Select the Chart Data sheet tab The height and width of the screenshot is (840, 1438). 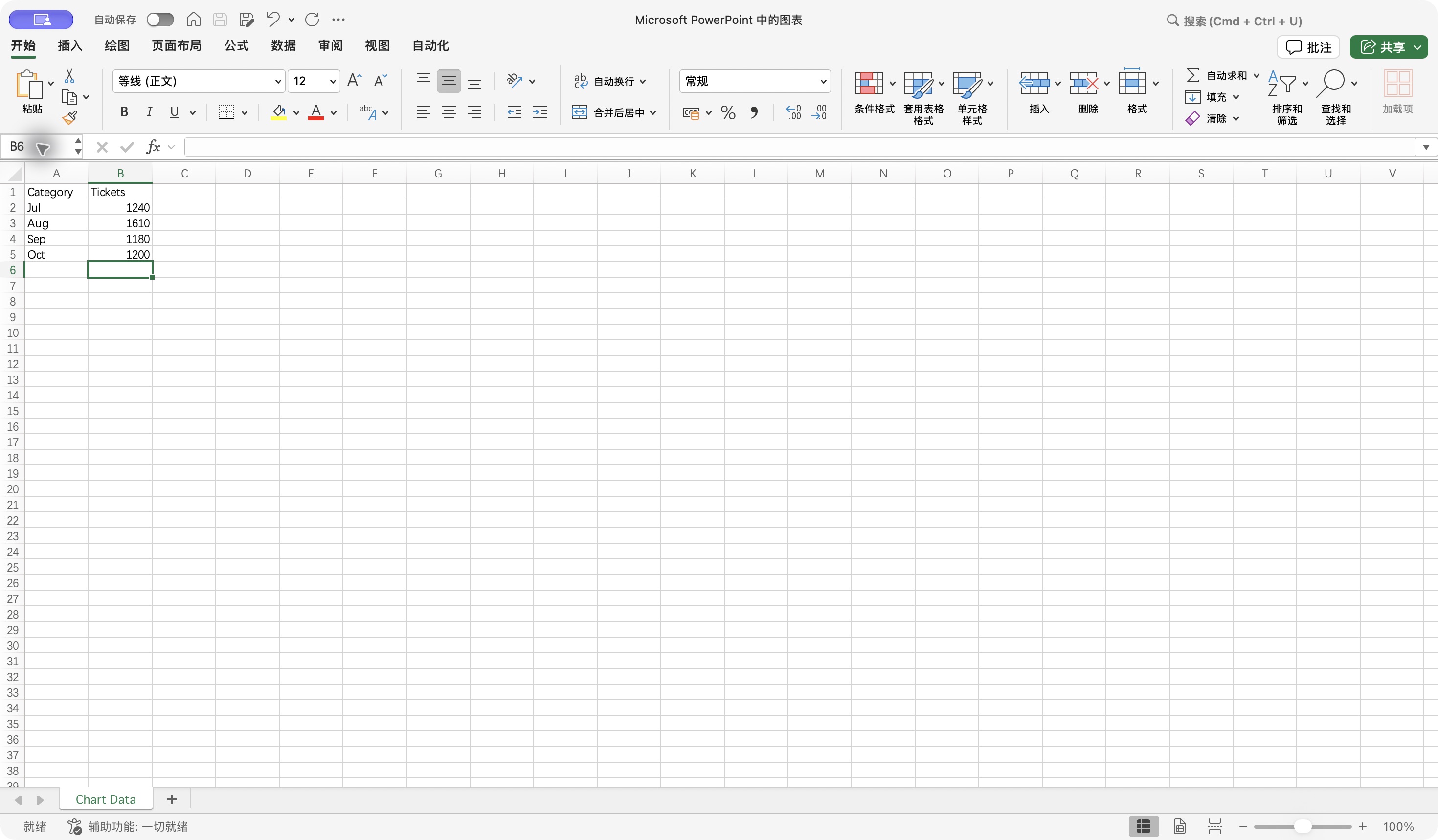[106, 799]
